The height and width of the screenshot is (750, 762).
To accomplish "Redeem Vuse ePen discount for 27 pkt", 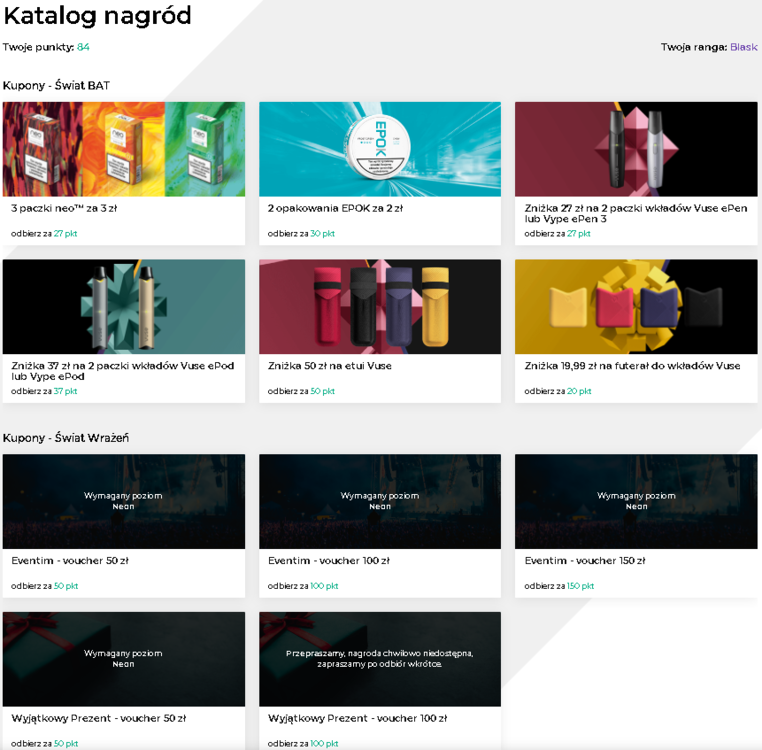I will tap(557, 233).
